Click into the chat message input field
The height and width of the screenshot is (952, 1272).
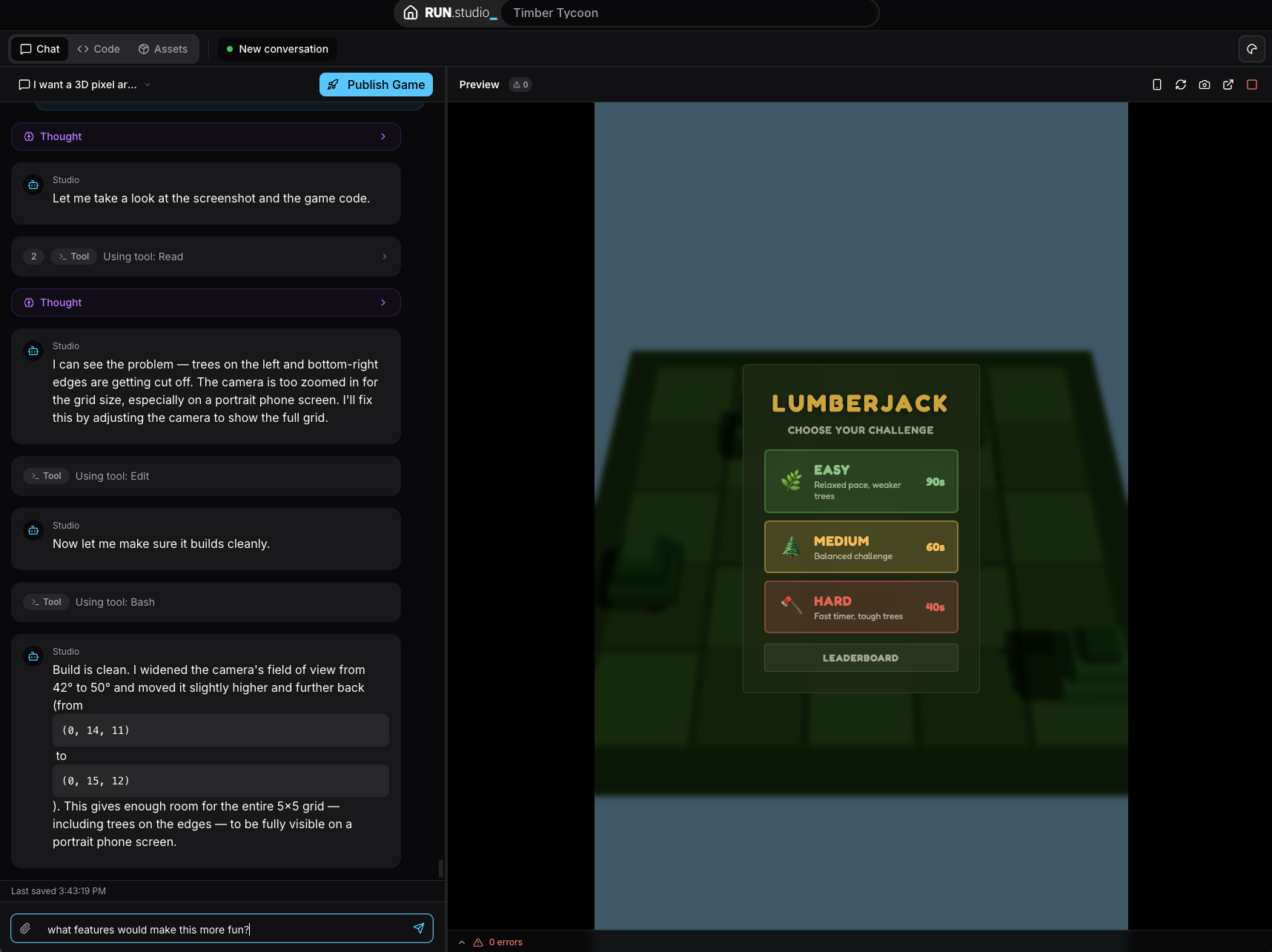222,929
